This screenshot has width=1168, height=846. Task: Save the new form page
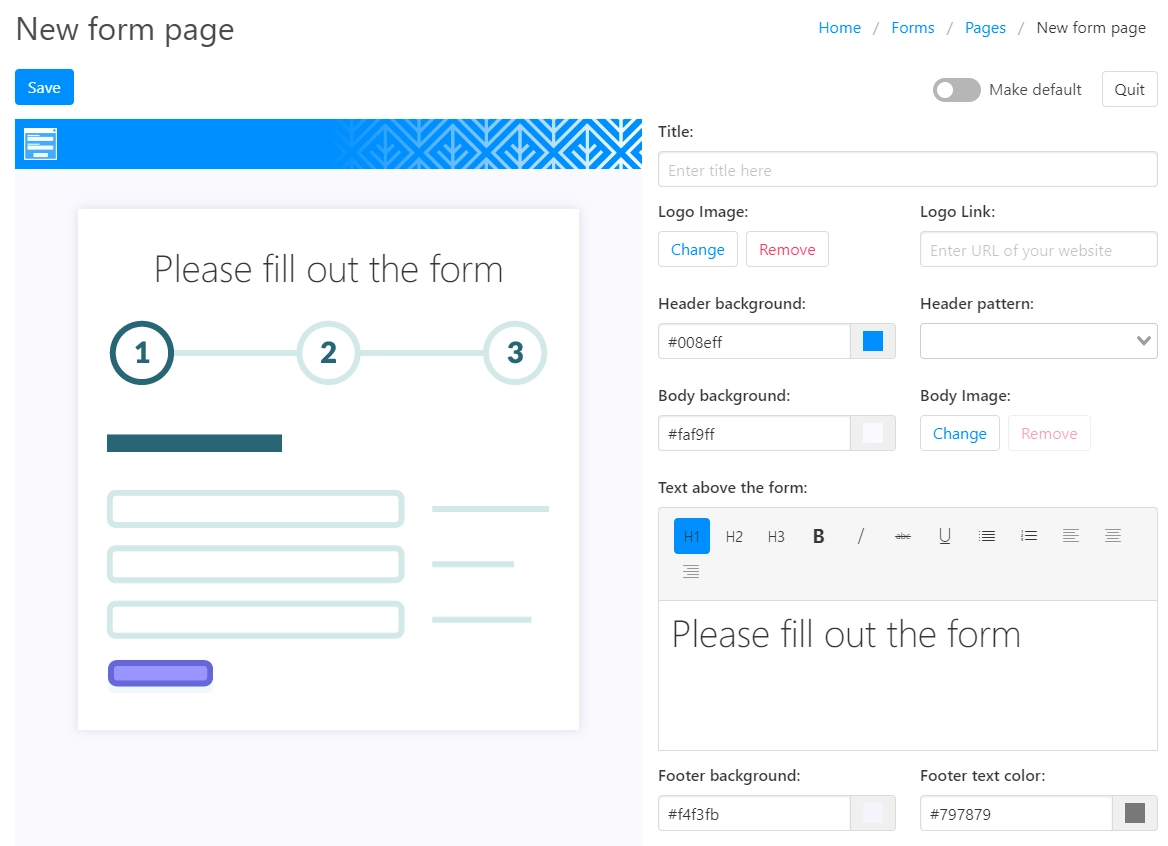[x=44, y=88]
